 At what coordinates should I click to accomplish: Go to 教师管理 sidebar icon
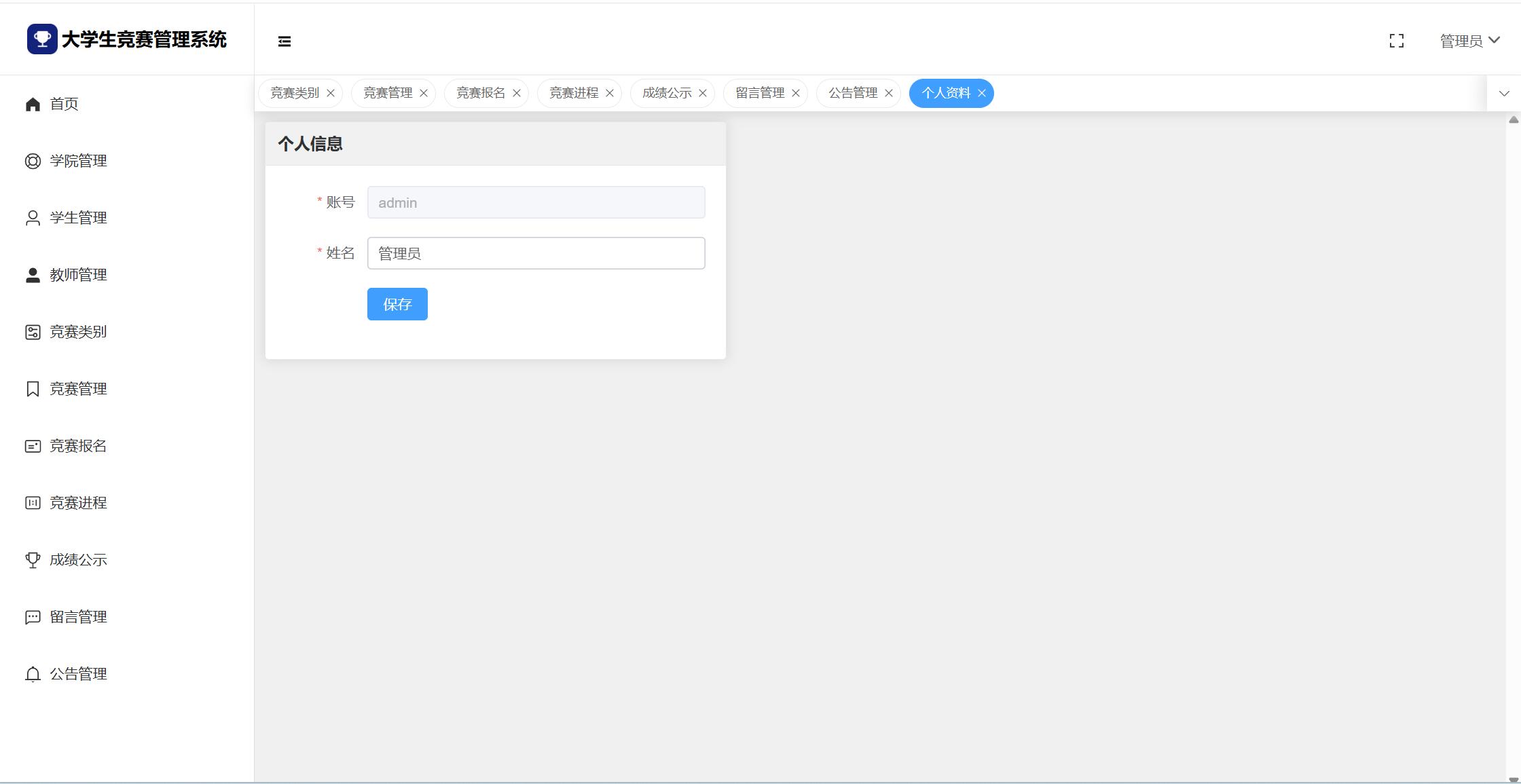click(x=33, y=275)
